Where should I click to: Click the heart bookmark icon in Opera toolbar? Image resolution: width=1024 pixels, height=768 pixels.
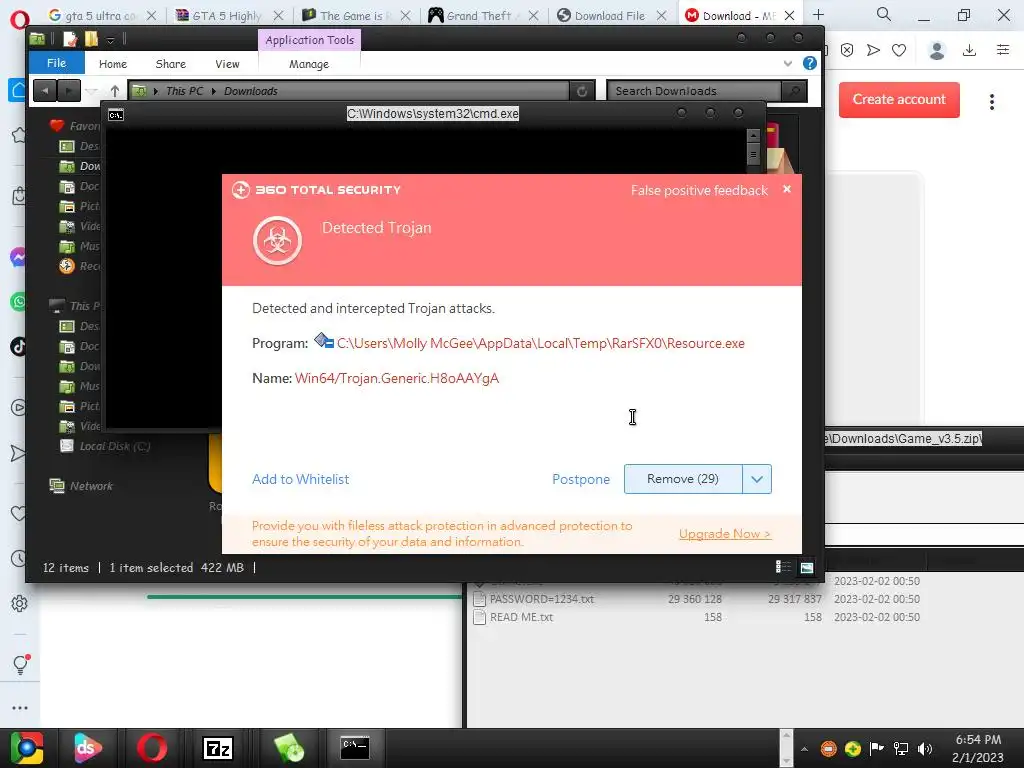[899, 50]
